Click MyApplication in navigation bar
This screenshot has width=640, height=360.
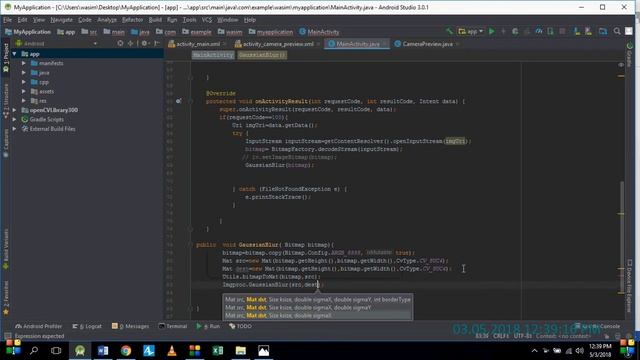point(28,32)
